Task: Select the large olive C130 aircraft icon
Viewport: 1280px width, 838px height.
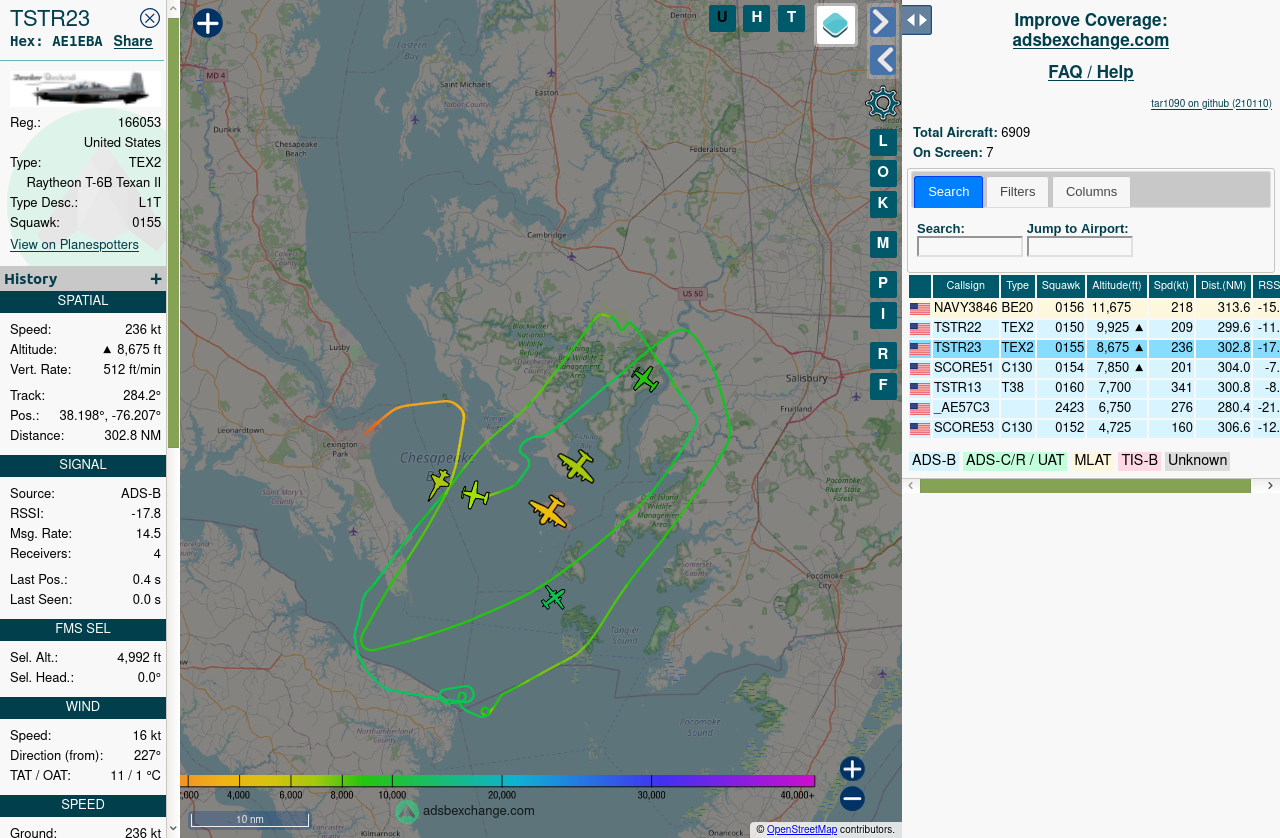Action: click(577, 465)
